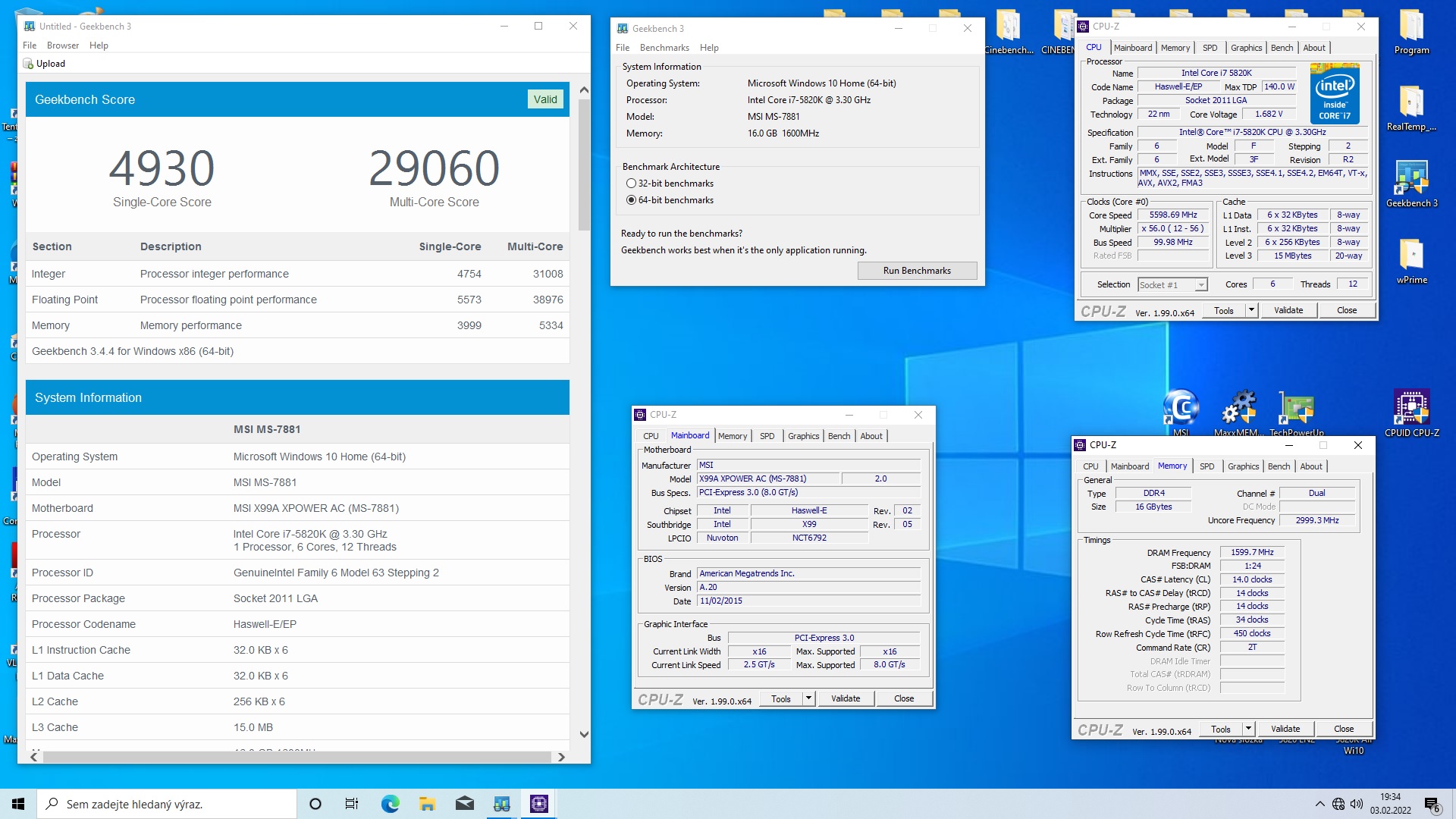This screenshot has height=819, width=1456.
Task: Click the taskbar search box
Action: point(167,804)
